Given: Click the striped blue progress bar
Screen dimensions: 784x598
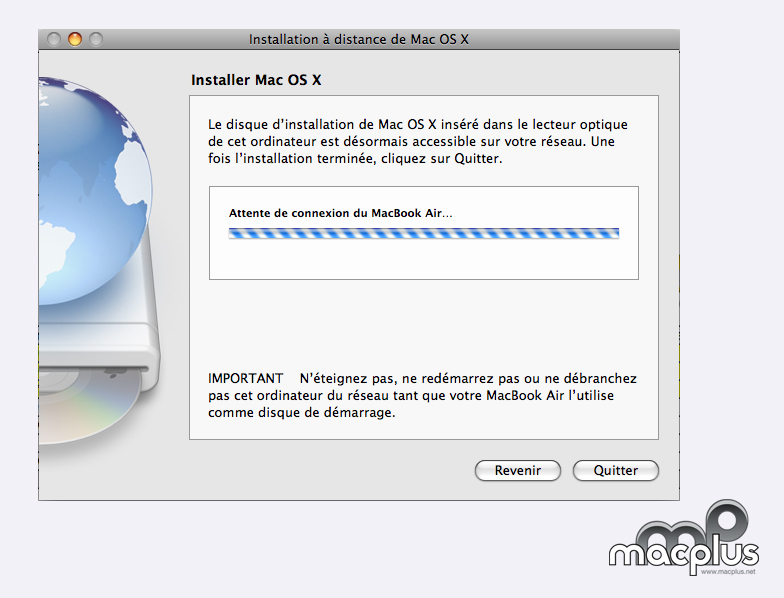Looking at the screenshot, I should (x=424, y=233).
